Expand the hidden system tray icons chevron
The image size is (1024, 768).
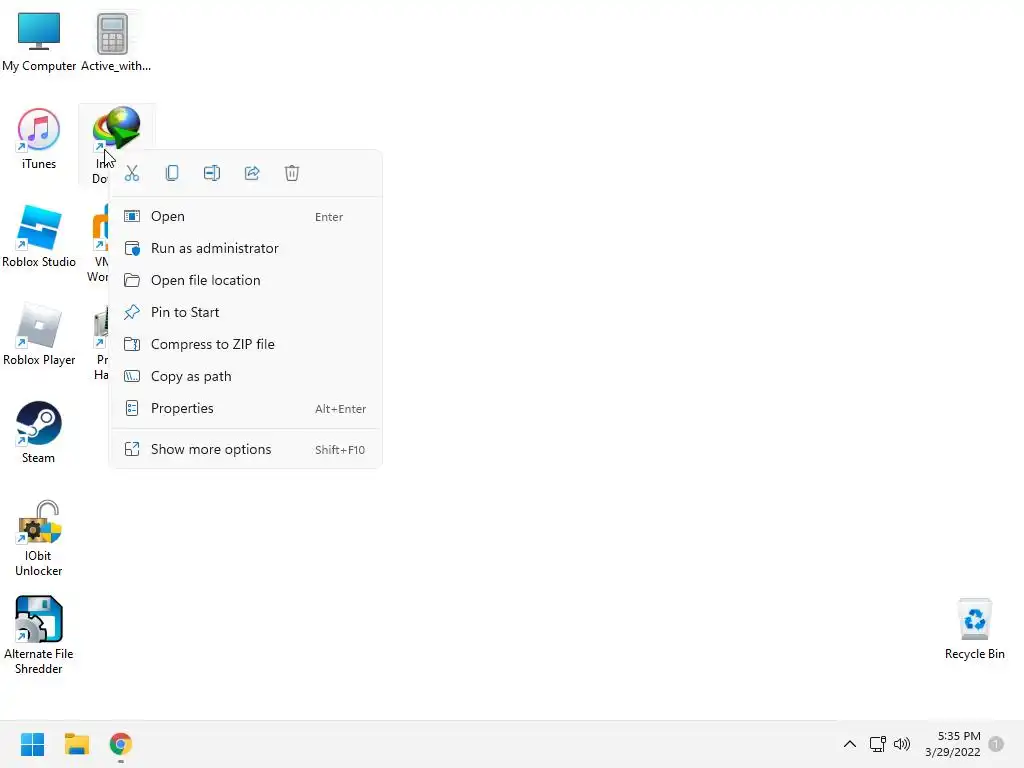click(x=850, y=744)
